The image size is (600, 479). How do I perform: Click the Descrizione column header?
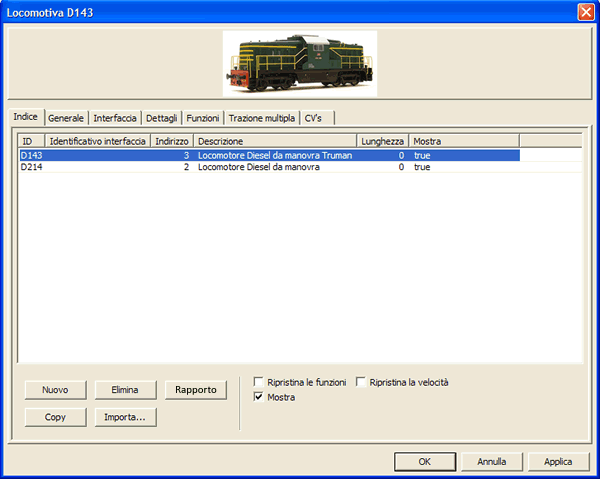[275, 141]
